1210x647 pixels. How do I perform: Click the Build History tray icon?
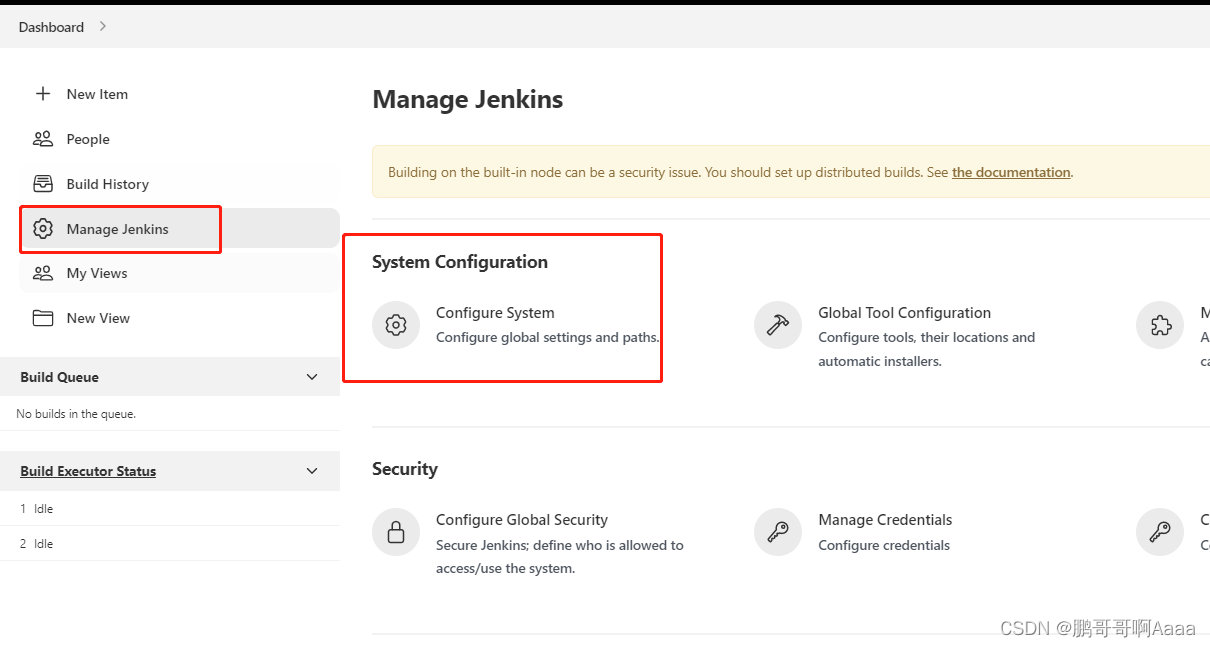43,184
